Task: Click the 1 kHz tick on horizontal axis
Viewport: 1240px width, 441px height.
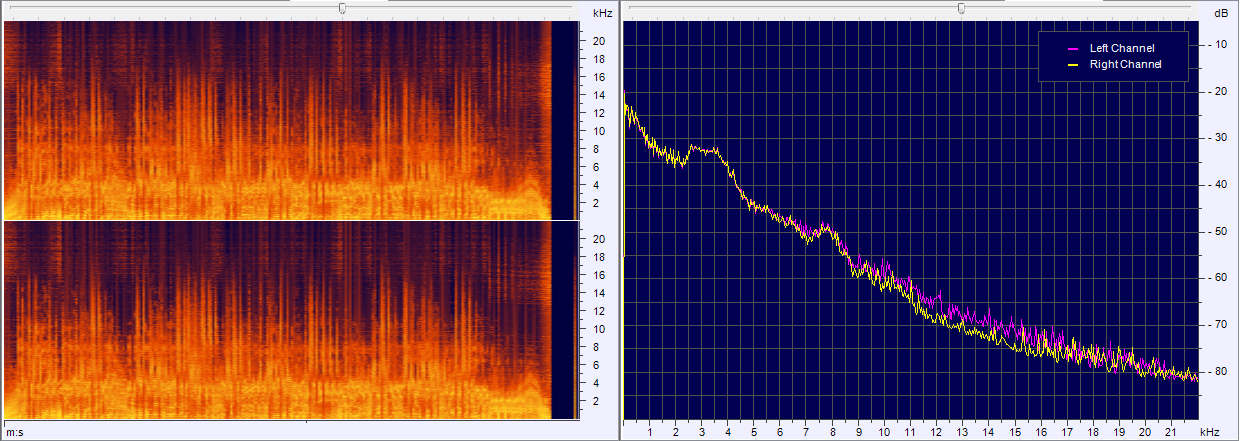Action: click(x=650, y=432)
